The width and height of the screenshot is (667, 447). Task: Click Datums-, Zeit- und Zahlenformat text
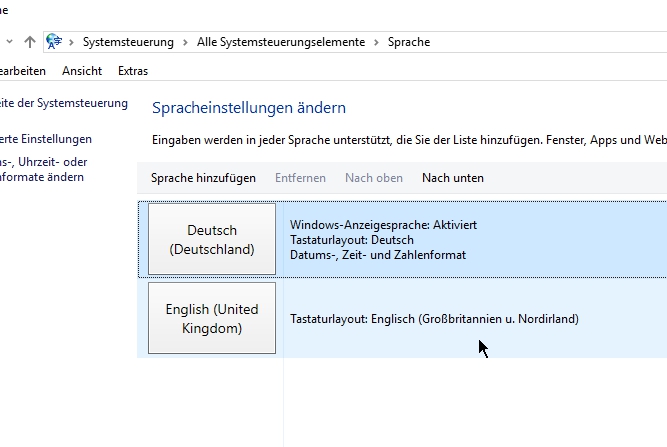(378, 255)
